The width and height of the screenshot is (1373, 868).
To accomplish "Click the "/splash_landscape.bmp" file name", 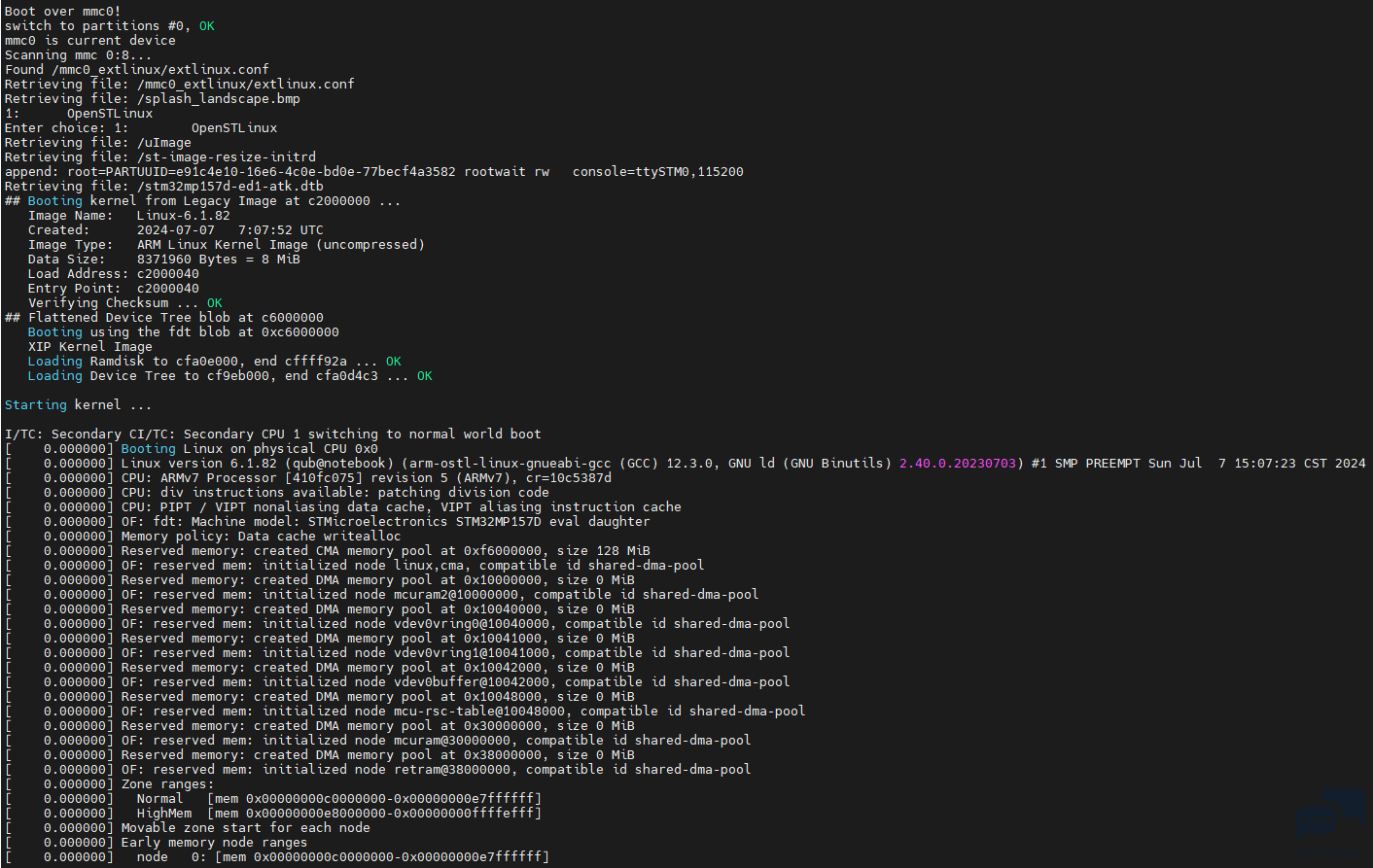I will click(x=219, y=99).
